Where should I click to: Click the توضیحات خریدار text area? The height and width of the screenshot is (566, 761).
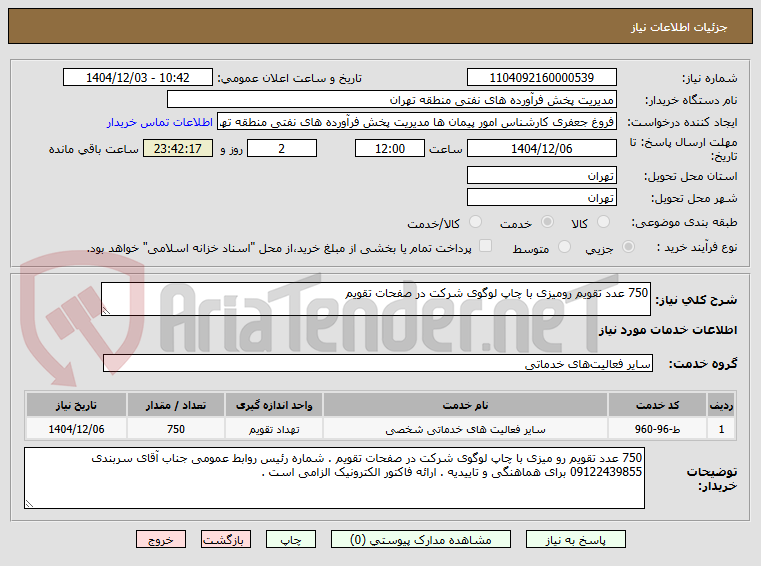pos(334,478)
